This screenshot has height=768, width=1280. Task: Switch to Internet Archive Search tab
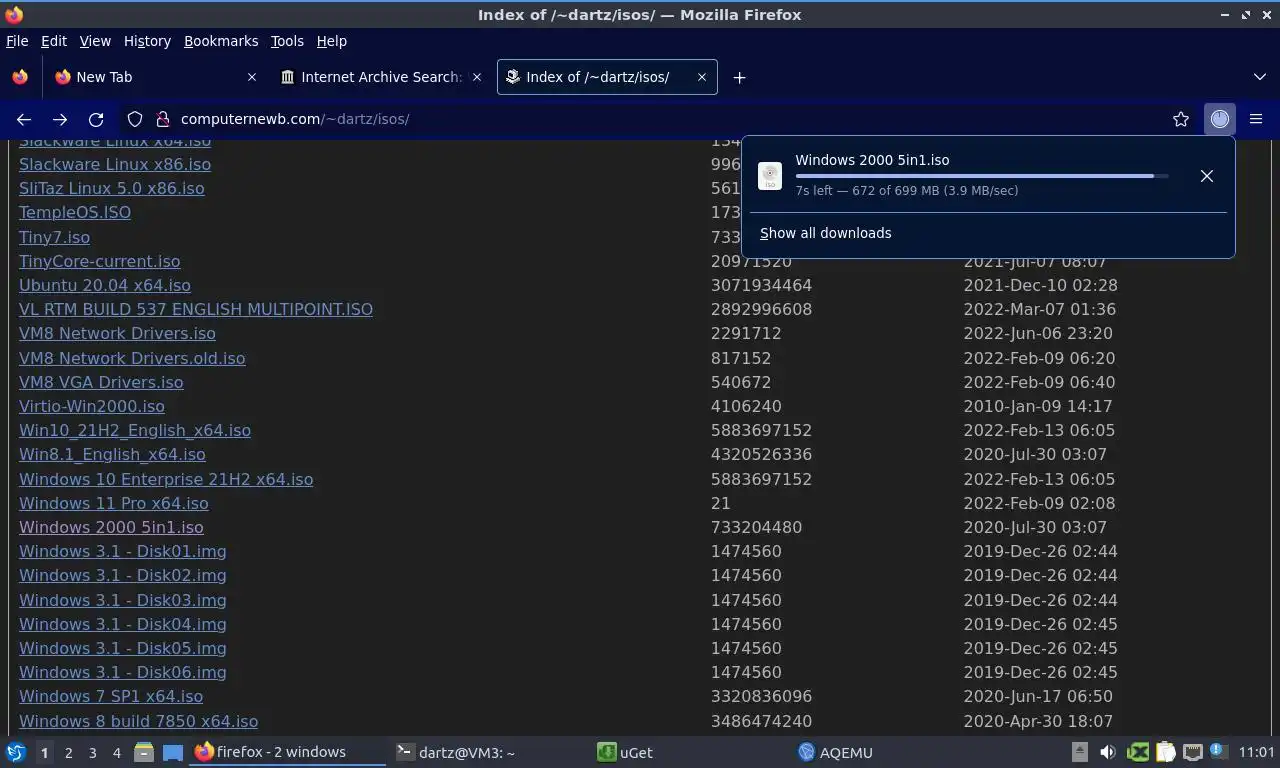(x=380, y=77)
